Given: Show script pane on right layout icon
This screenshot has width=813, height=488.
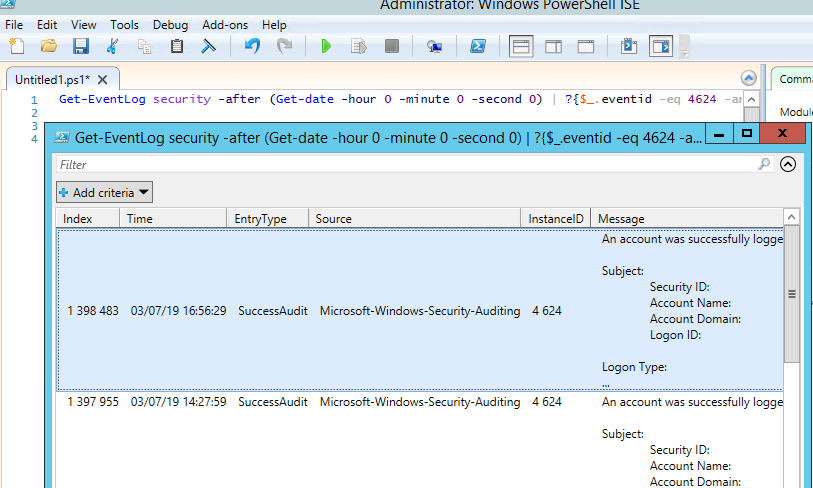Looking at the screenshot, I should pos(553,47).
